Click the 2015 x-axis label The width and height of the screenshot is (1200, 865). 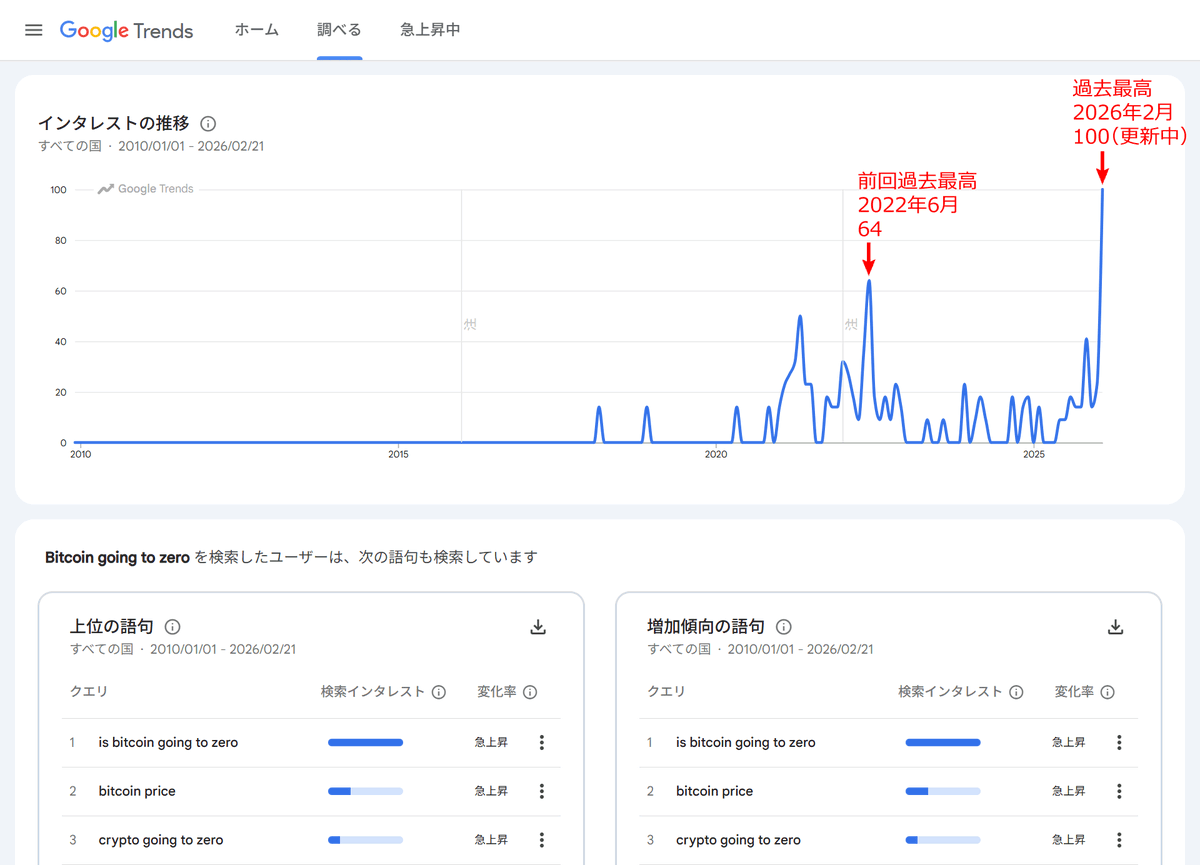pyautogui.click(x=398, y=455)
